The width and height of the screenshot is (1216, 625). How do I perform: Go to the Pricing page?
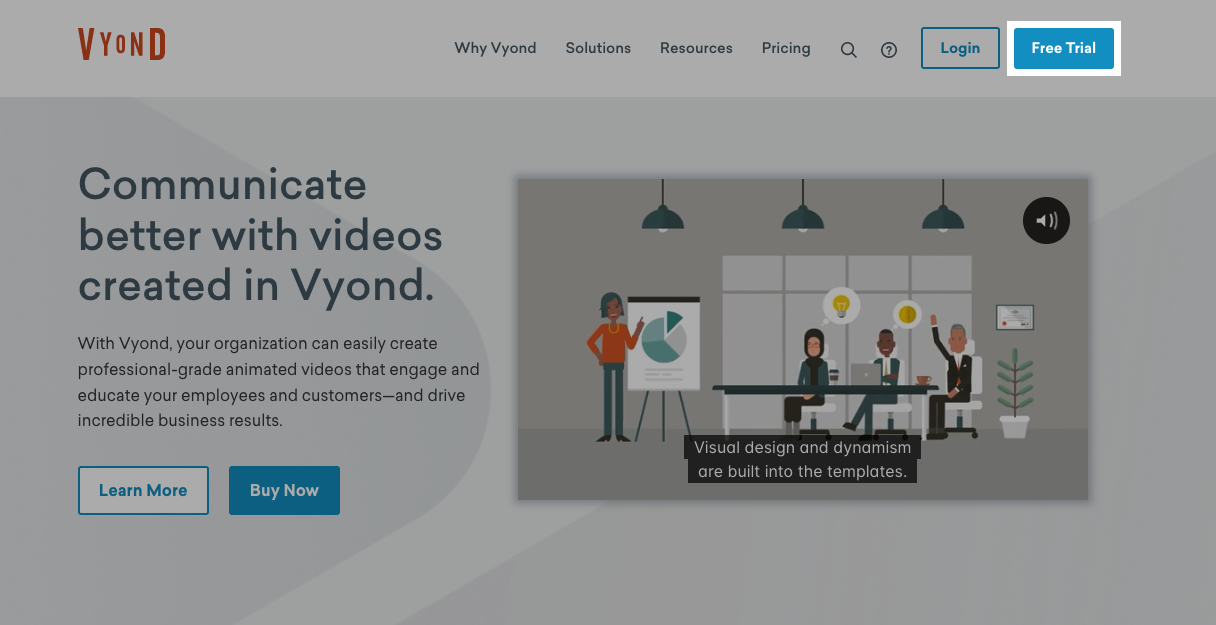pyautogui.click(x=786, y=48)
